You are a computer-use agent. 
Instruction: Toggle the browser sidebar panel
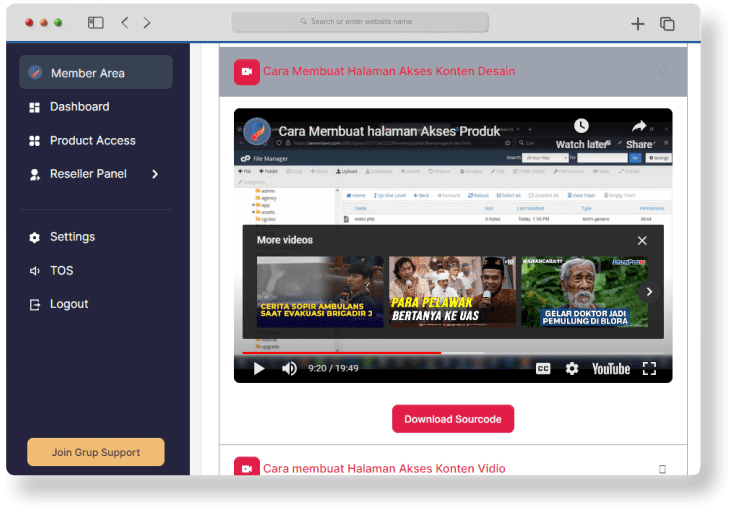pyautogui.click(x=96, y=22)
